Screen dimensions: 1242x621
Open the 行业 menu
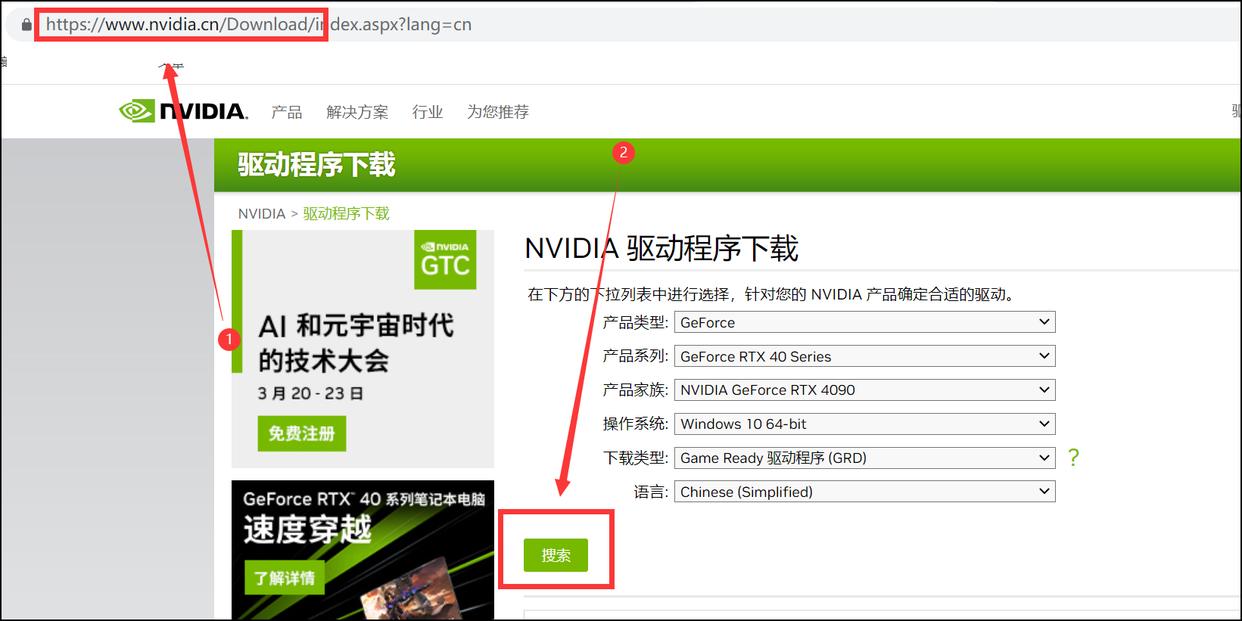pos(428,111)
